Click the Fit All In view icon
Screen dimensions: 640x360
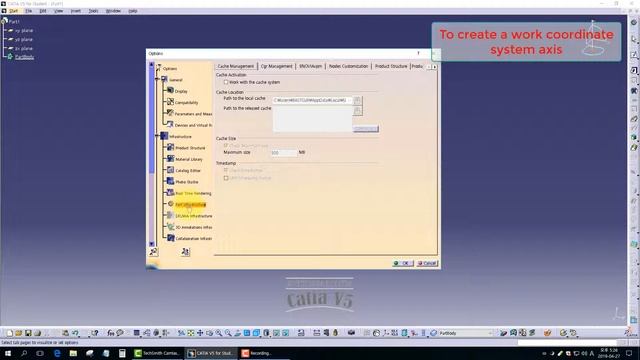click(x=191, y=333)
